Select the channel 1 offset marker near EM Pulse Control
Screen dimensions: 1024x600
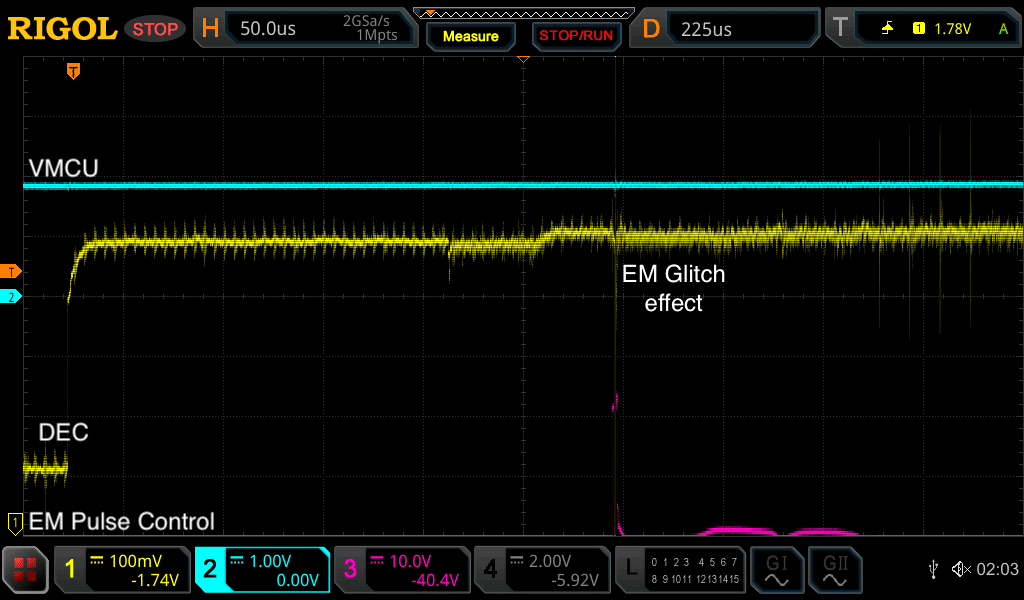pyautogui.click(x=15, y=521)
